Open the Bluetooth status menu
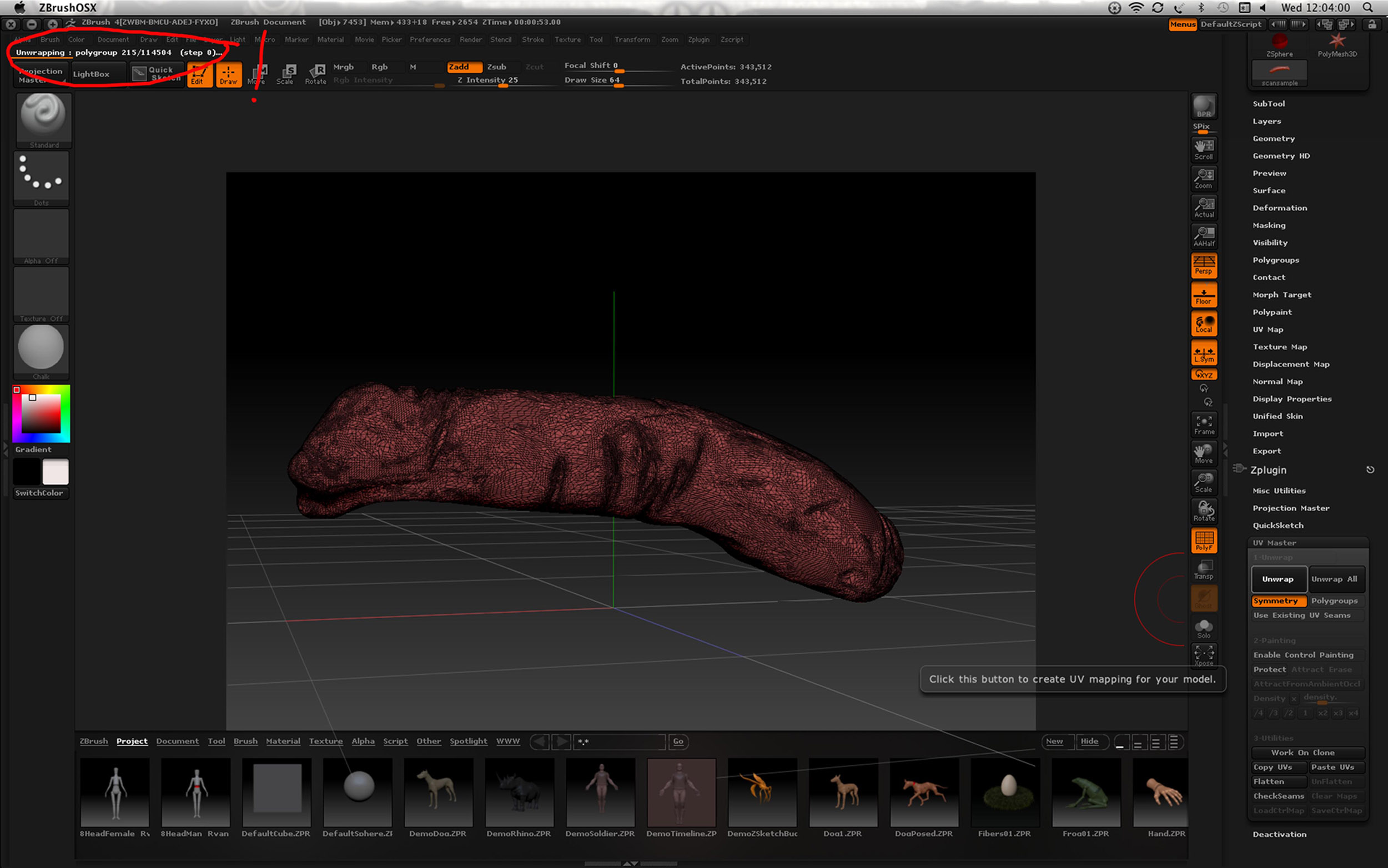Viewport: 1388px width, 868px height. click(x=1200, y=7)
